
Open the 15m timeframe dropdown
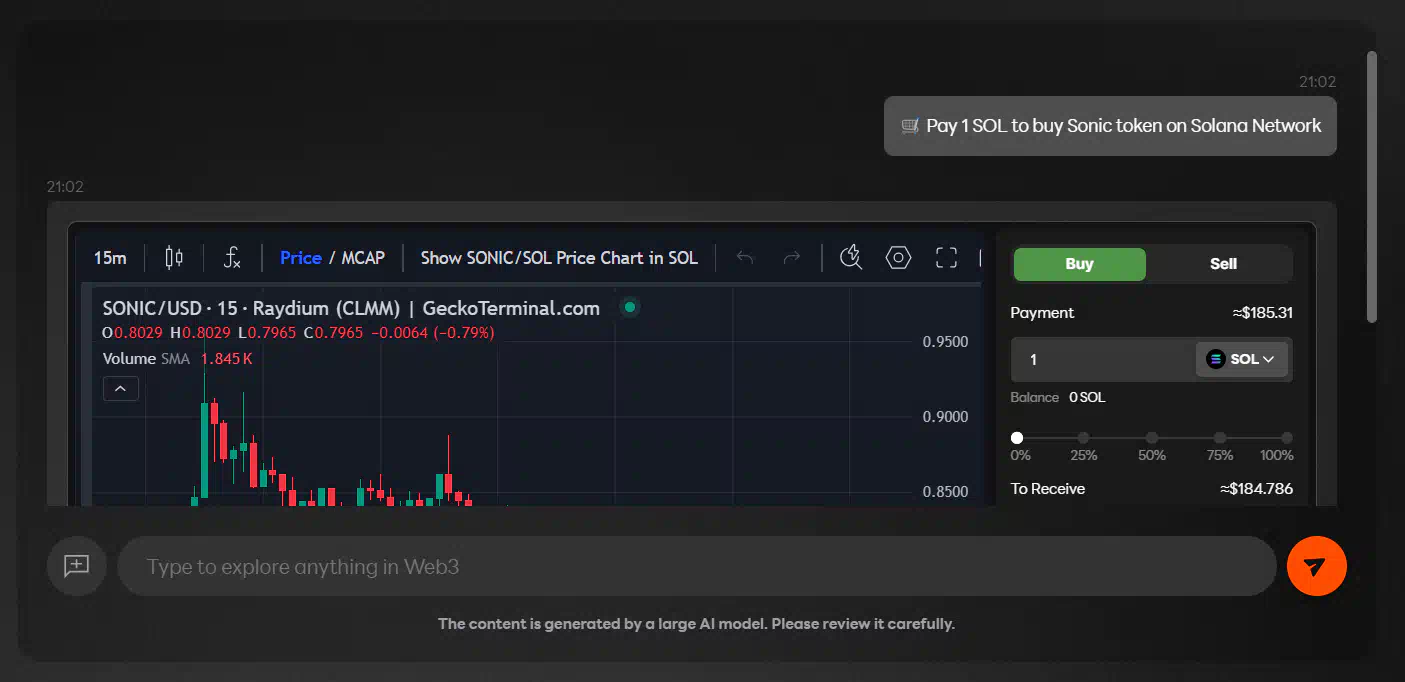tap(110, 258)
